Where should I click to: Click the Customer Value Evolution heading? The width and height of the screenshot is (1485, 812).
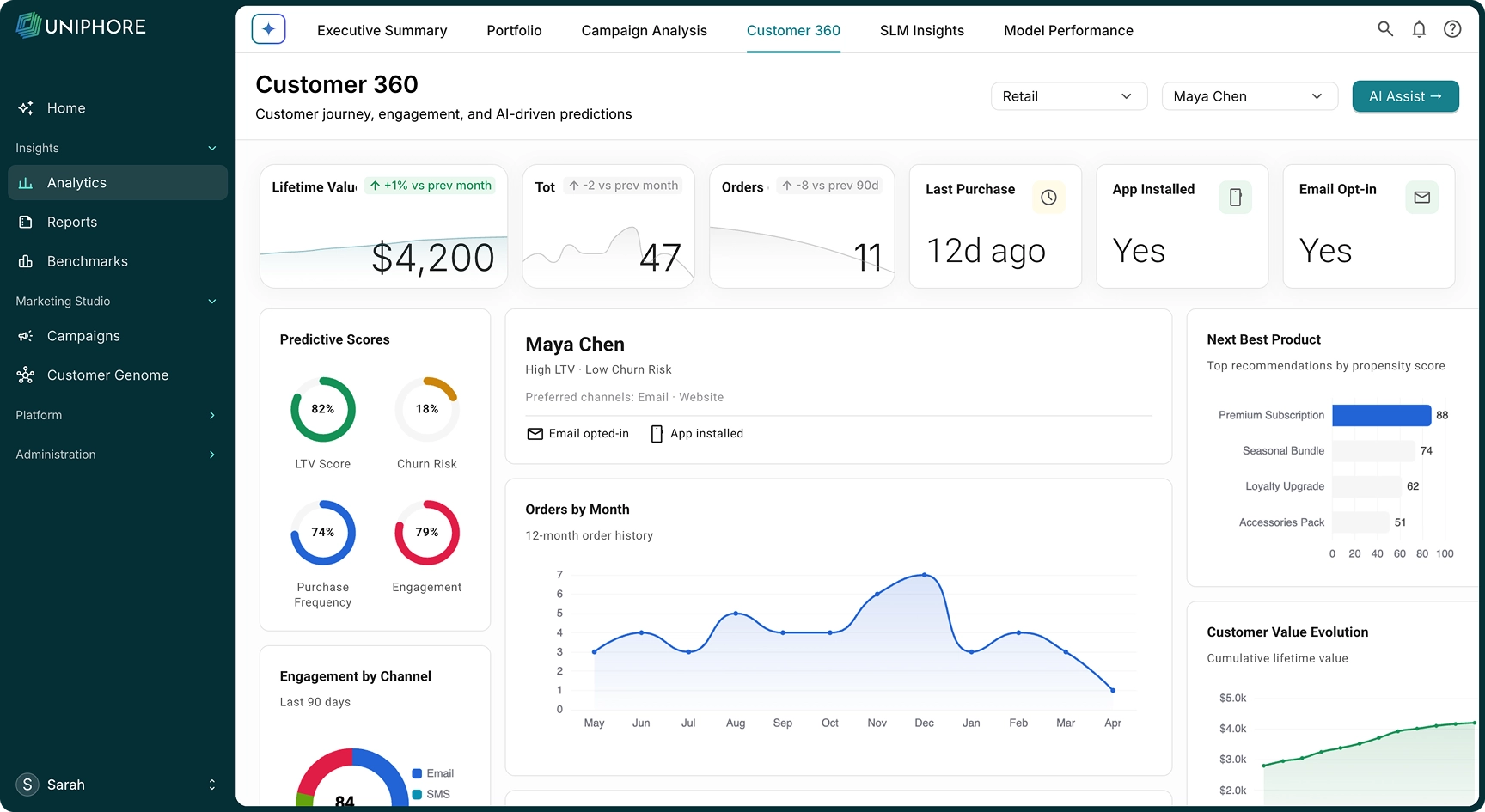(x=1287, y=632)
